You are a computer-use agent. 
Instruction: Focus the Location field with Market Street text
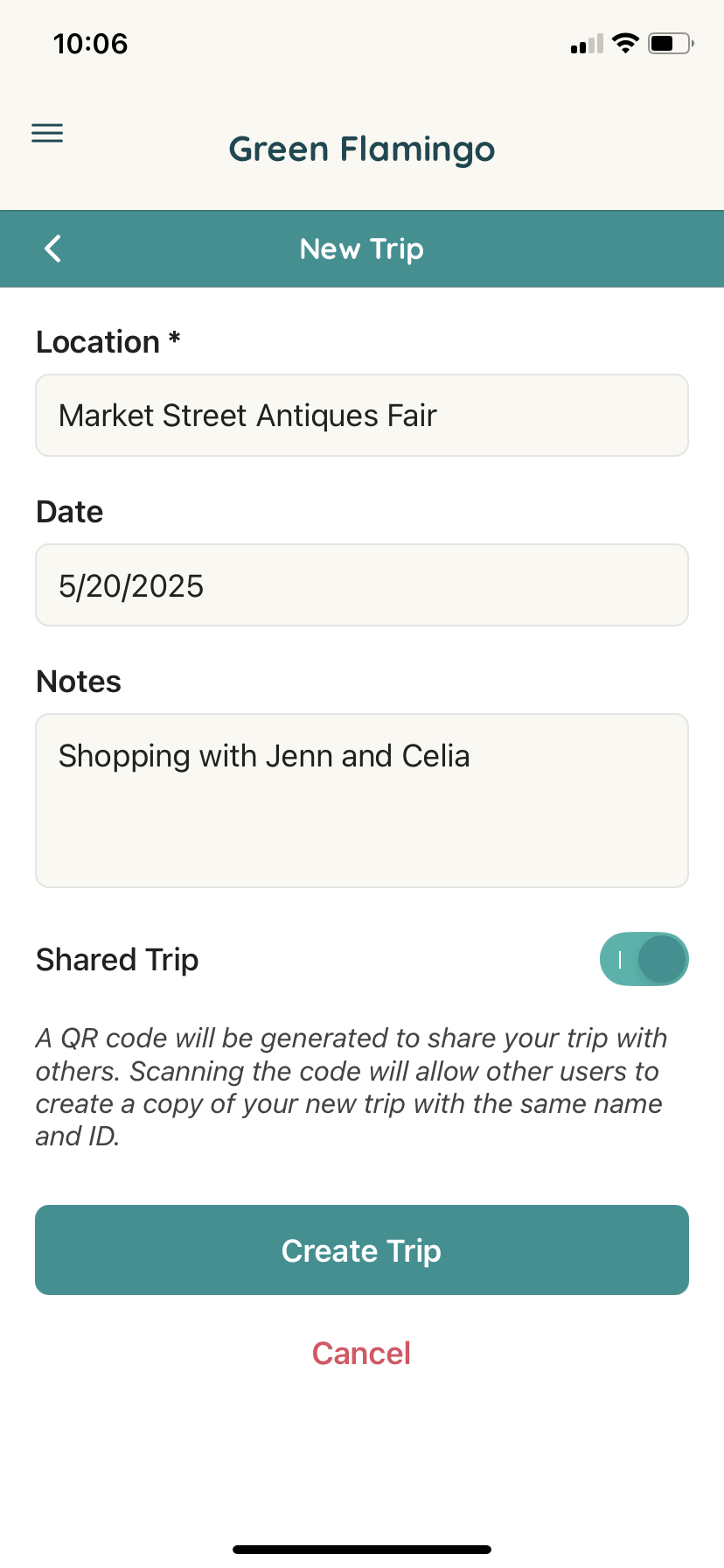(x=362, y=416)
